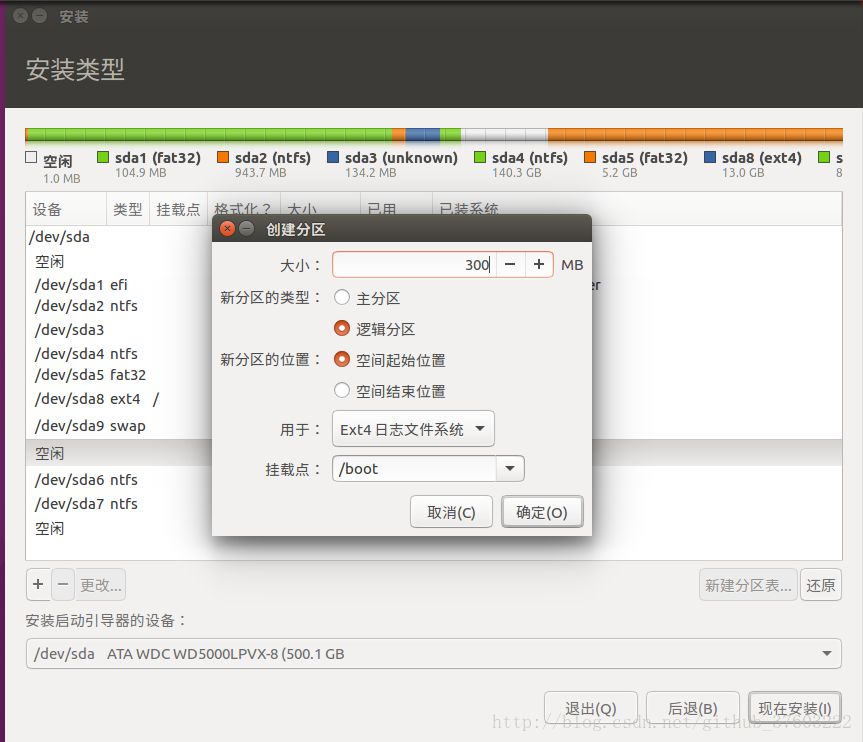Click the 类型 column header

pos(127,209)
